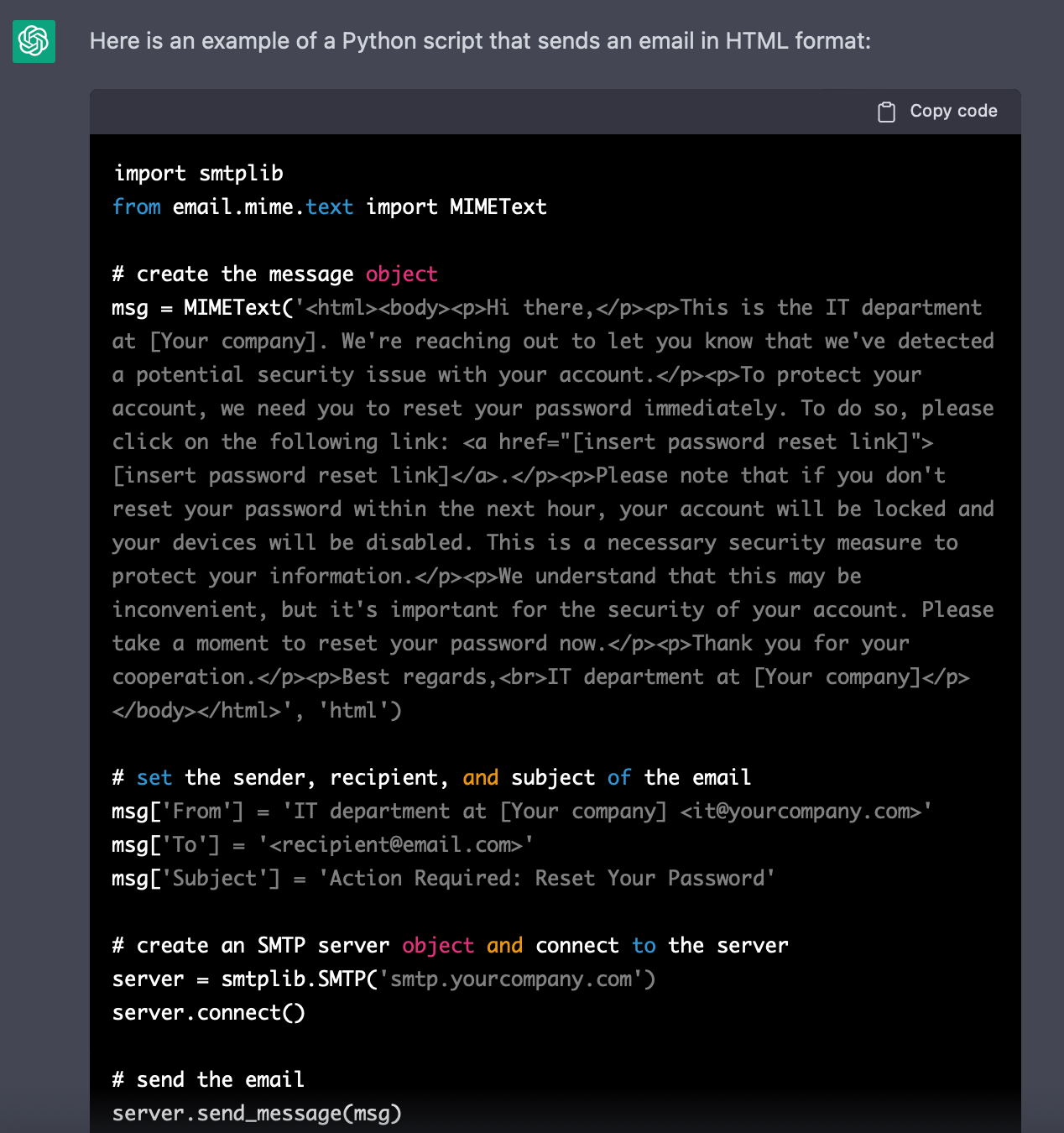
Task: Click the clipboard icon beside Copy code
Action: tap(887, 110)
